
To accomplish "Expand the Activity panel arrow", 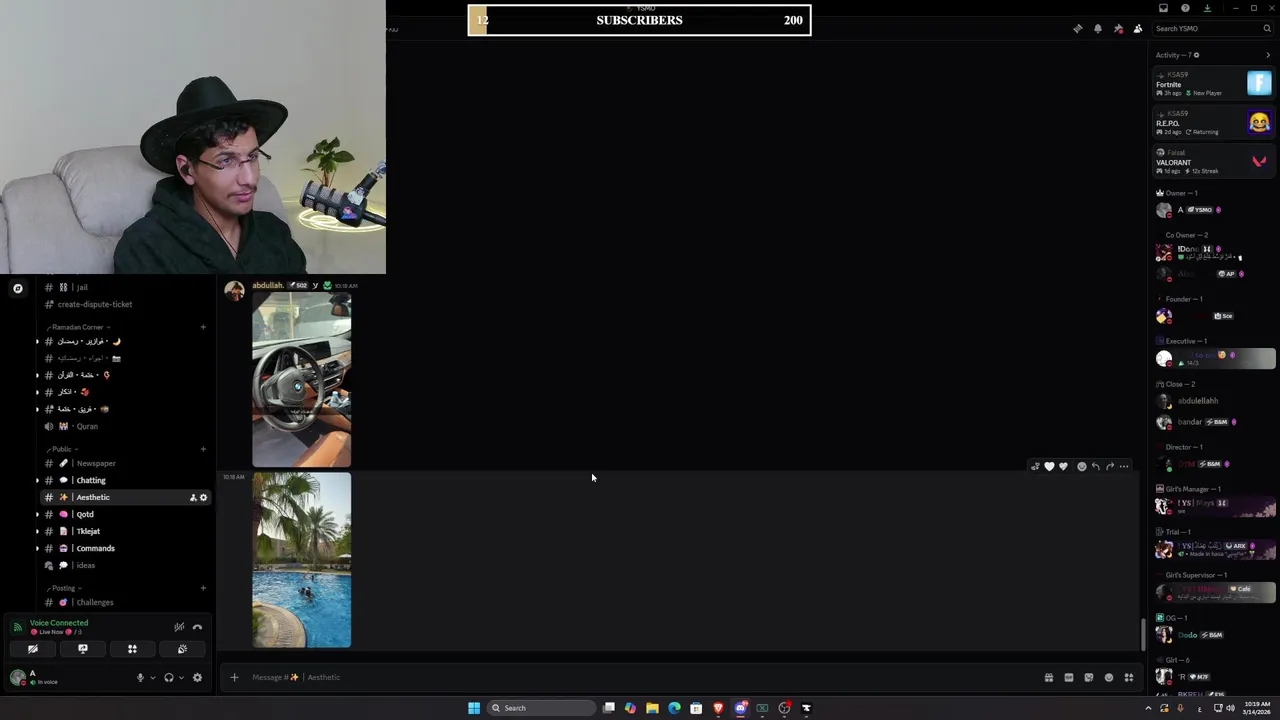I will (x=1268, y=55).
